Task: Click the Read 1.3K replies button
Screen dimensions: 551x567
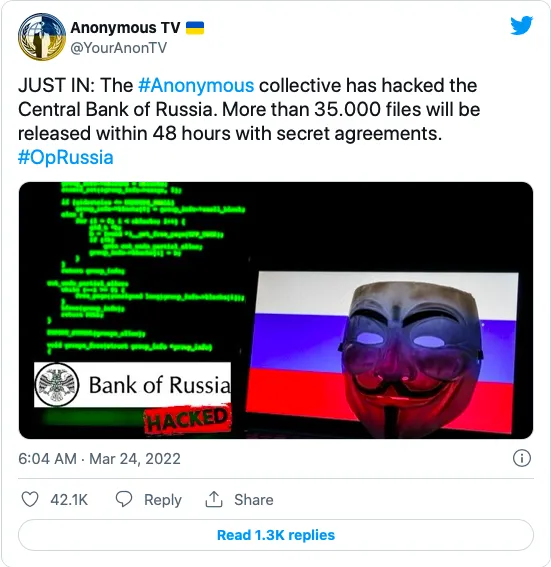Action: [x=276, y=535]
